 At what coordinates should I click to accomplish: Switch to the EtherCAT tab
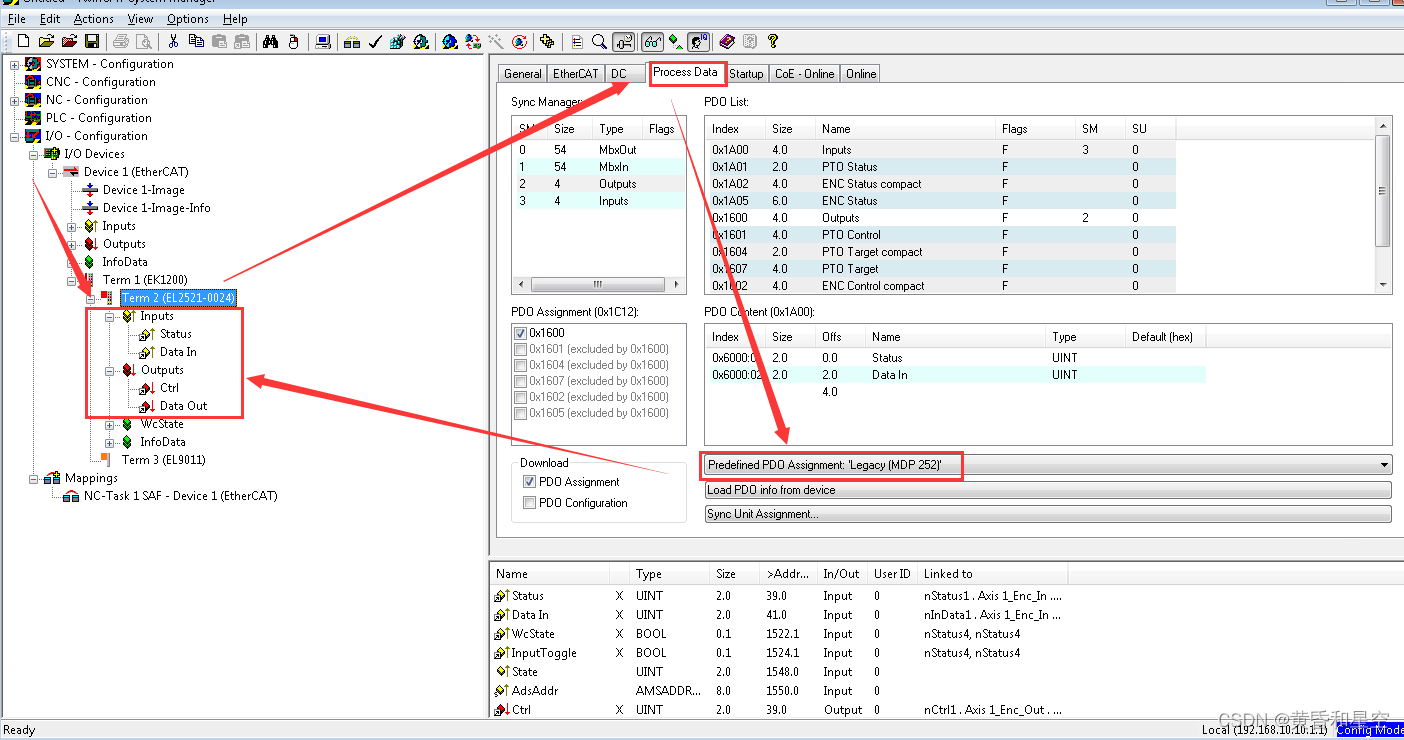pyautogui.click(x=576, y=74)
